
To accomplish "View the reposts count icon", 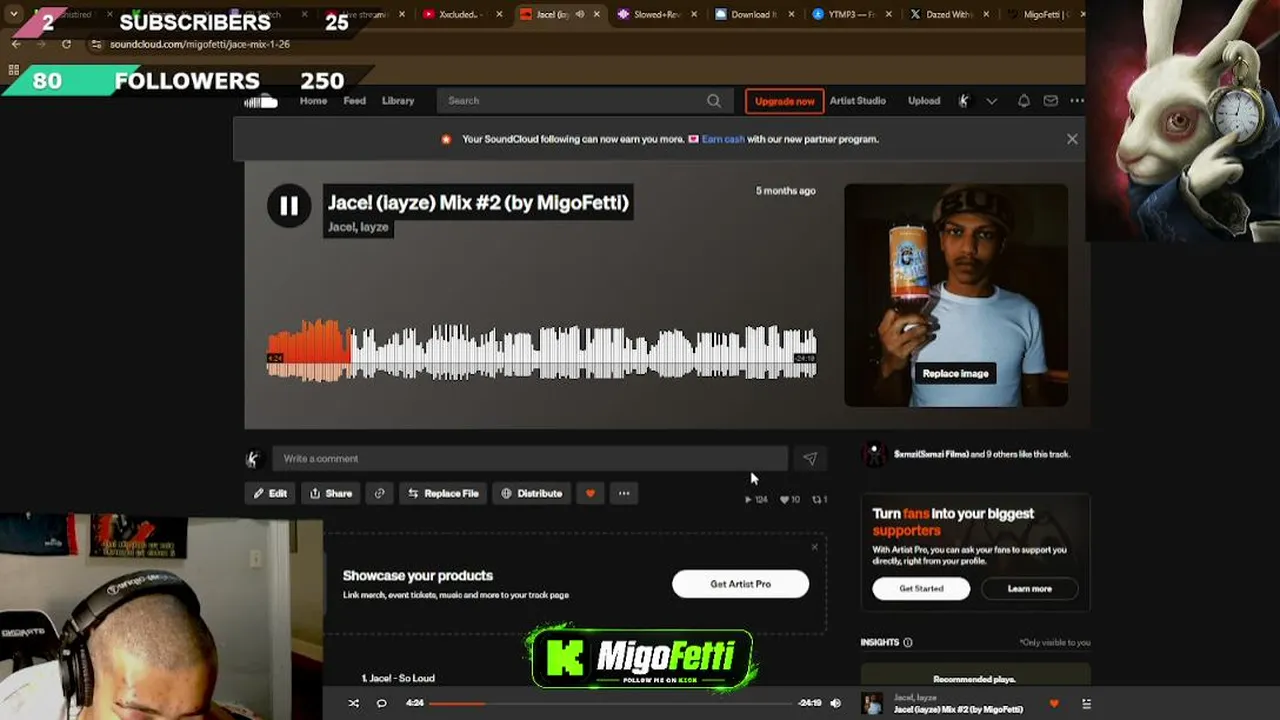I will click(x=819, y=499).
